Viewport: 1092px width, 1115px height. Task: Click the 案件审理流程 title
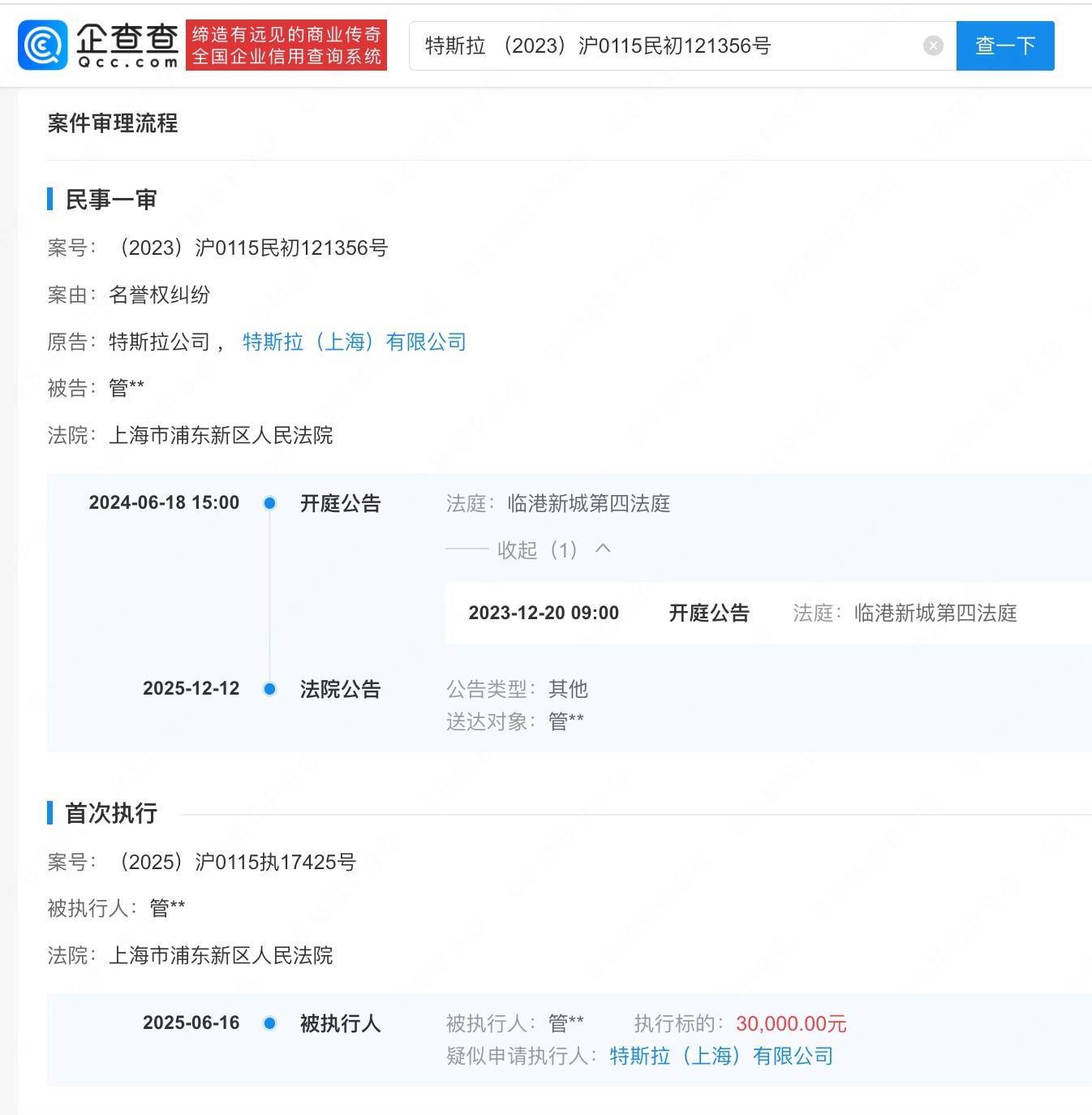pyautogui.click(x=113, y=123)
